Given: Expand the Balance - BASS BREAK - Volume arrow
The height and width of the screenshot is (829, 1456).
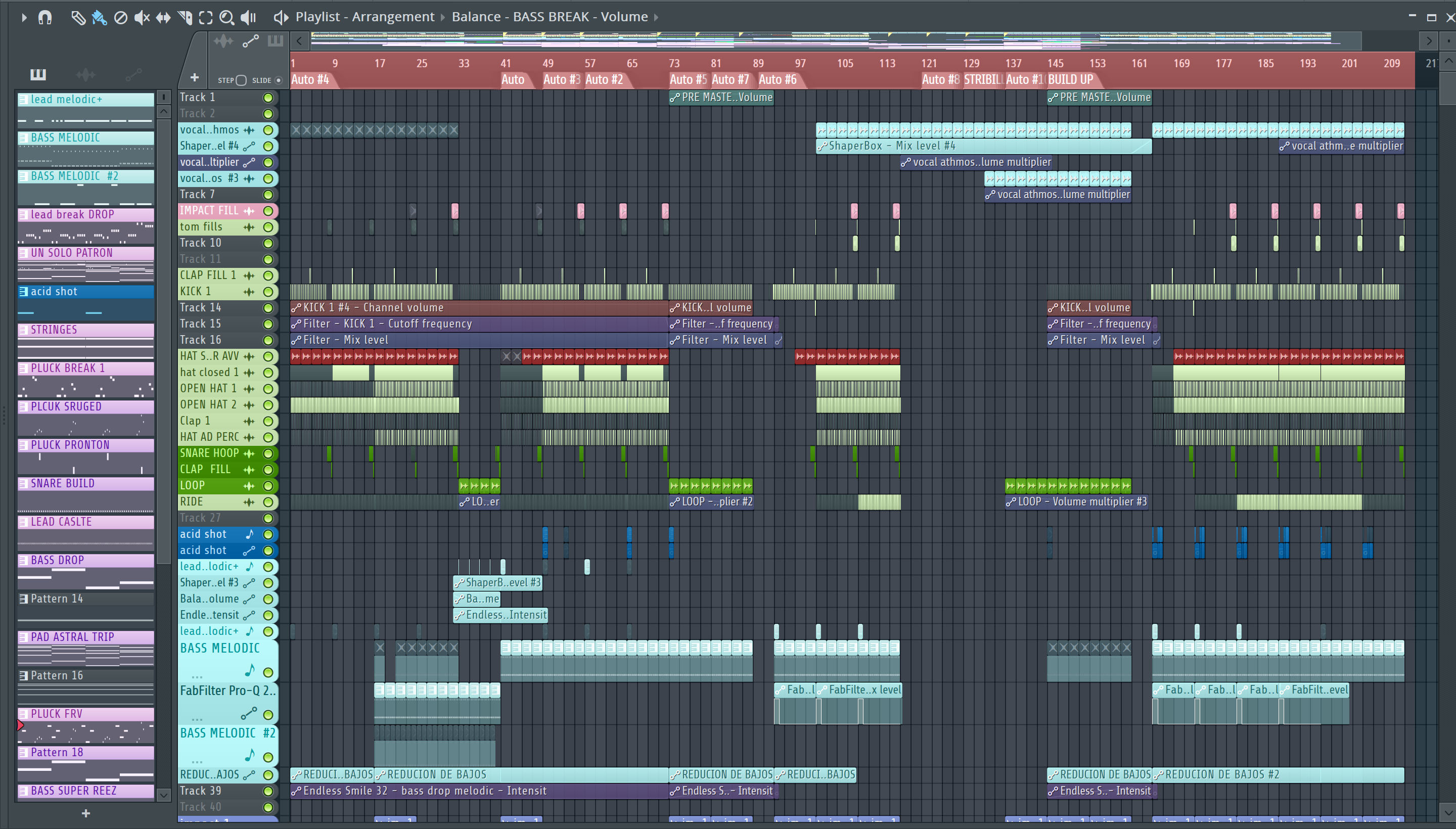Looking at the screenshot, I should tap(656, 18).
